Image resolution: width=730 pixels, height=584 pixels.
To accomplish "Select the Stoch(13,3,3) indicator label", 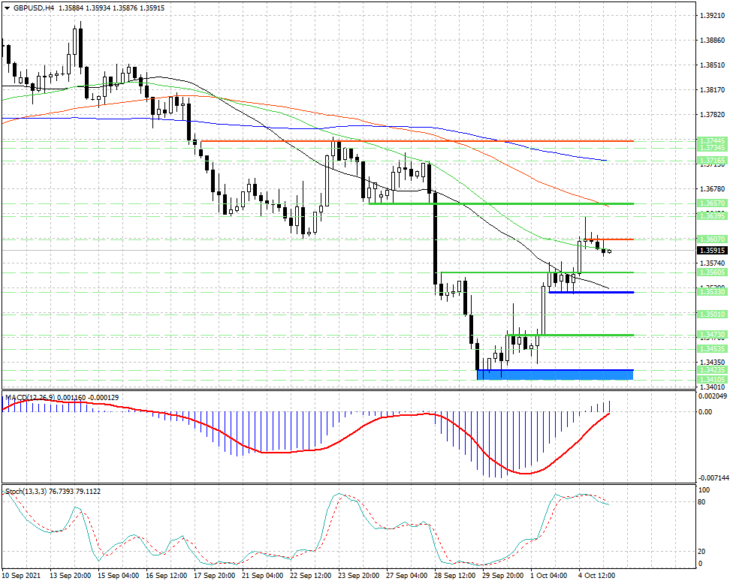I will click(x=26, y=491).
